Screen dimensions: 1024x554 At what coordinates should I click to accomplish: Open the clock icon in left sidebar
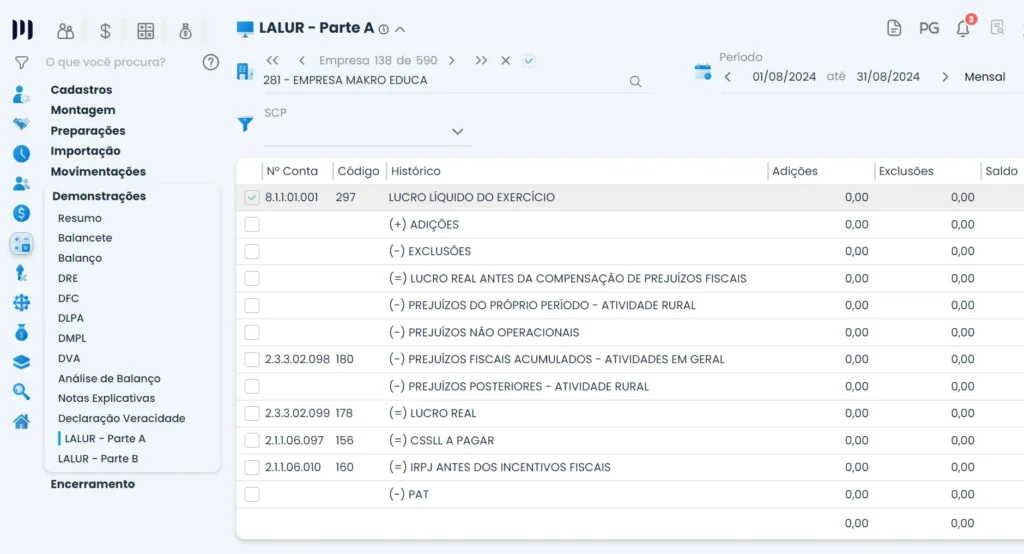(x=21, y=154)
